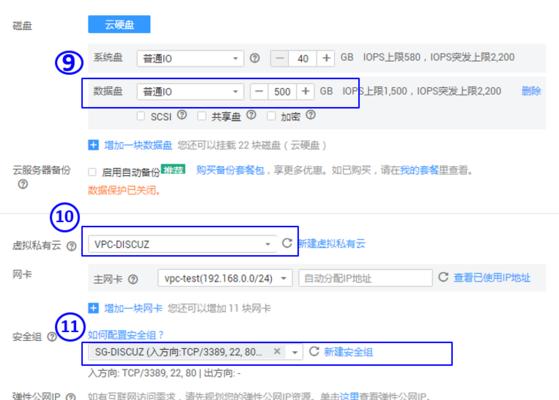The height and width of the screenshot is (400, 559).
Task: Click help icon next to 共享盘
Action: [251, 115]
